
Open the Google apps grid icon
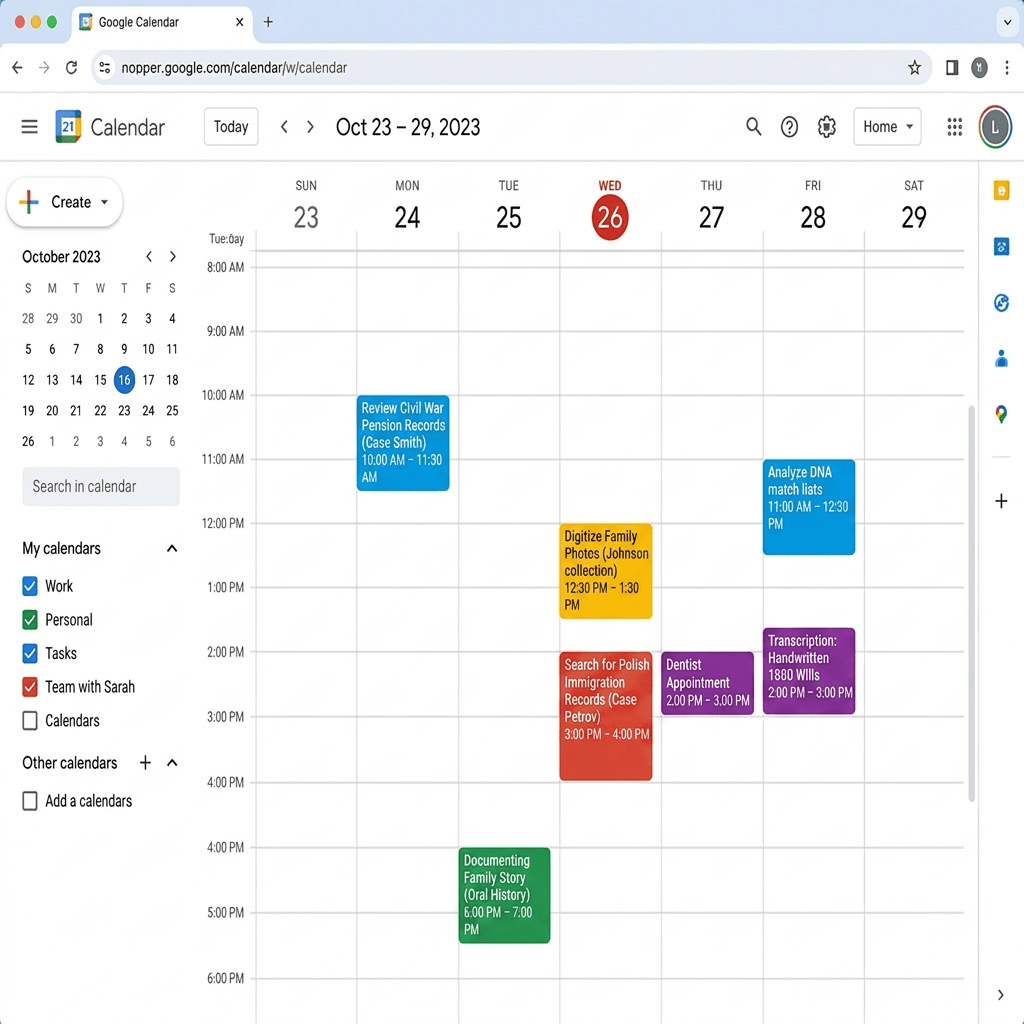click(955, 127)
